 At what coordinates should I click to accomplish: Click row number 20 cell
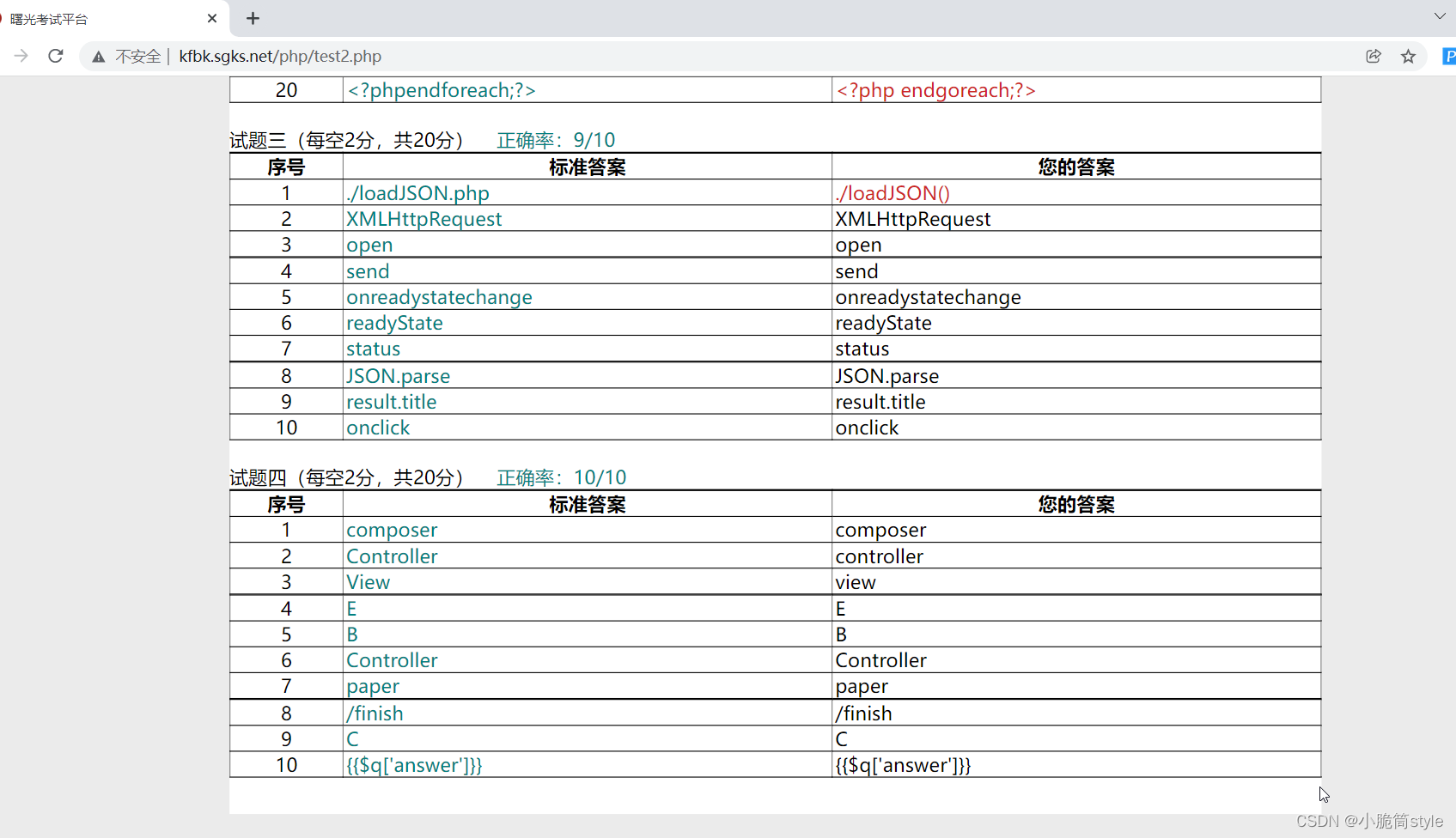point(286,90)
